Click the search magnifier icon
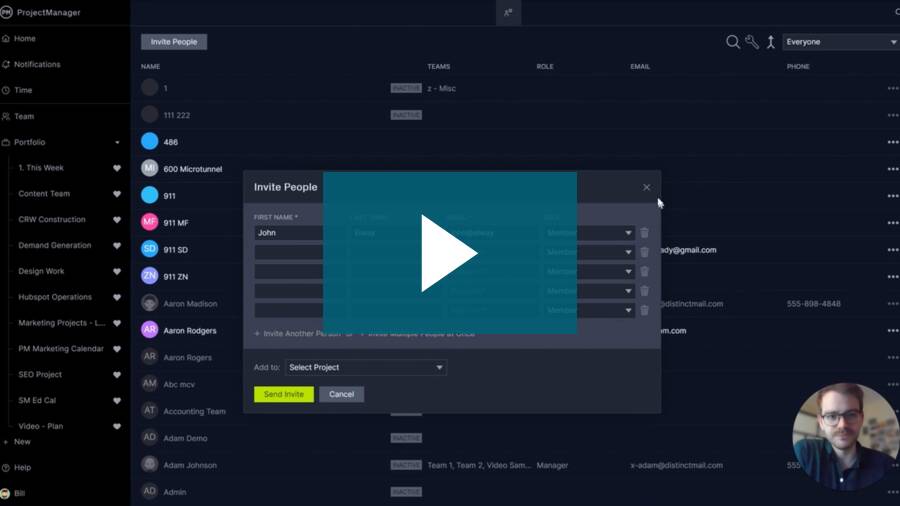 (732, 42)
